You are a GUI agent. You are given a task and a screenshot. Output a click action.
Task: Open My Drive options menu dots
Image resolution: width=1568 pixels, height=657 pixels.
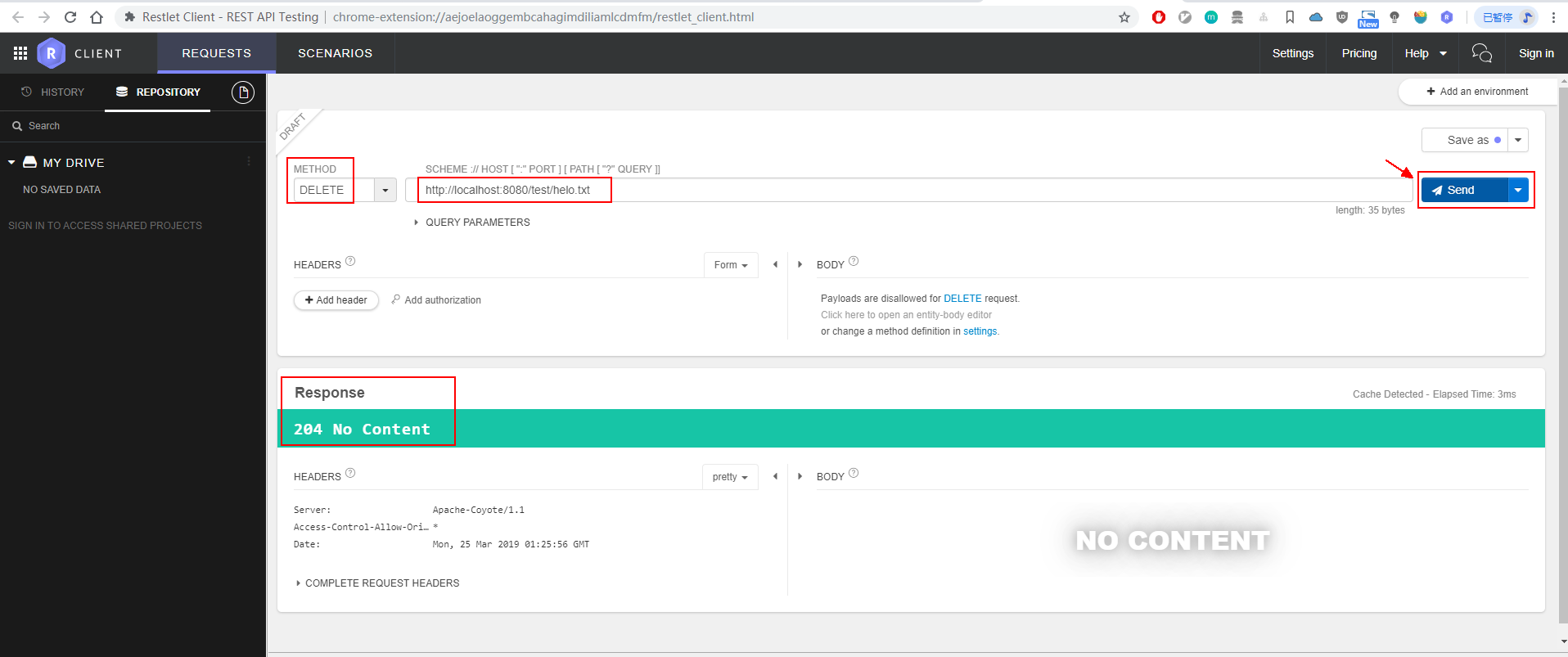pyautogui.click(x=249, y=162)
